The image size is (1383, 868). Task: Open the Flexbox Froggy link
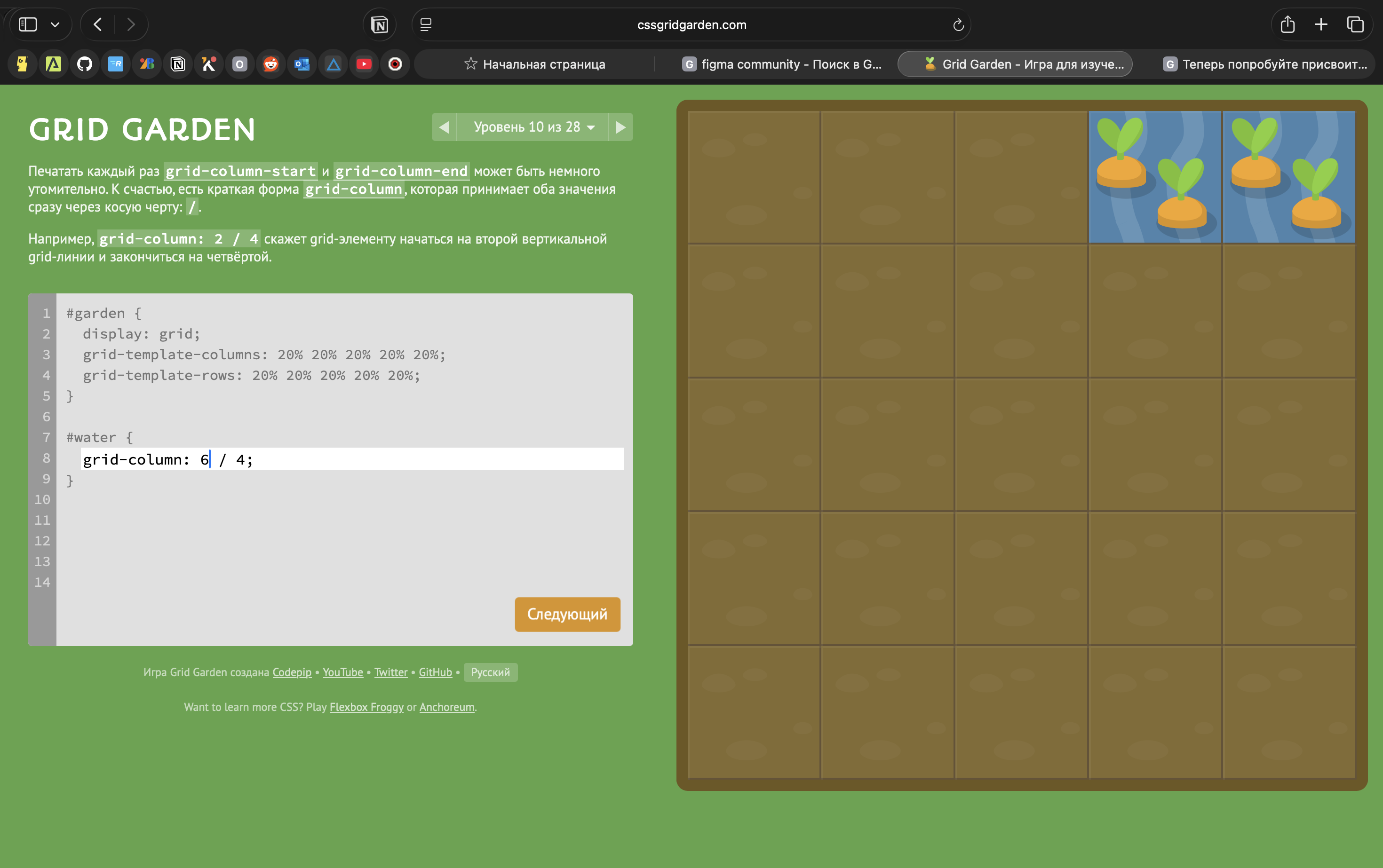366,707
